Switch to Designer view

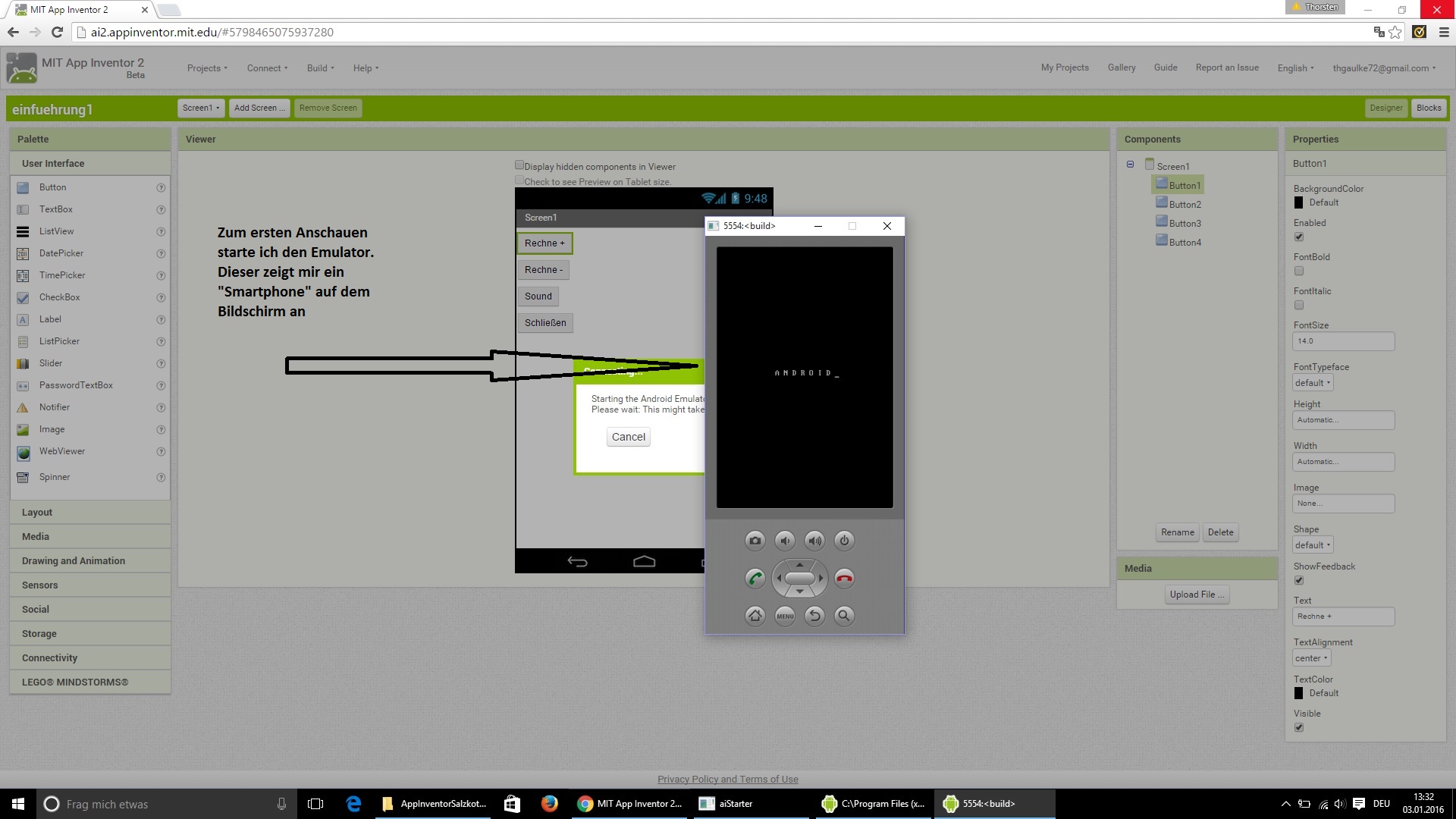pos(1385,108)
